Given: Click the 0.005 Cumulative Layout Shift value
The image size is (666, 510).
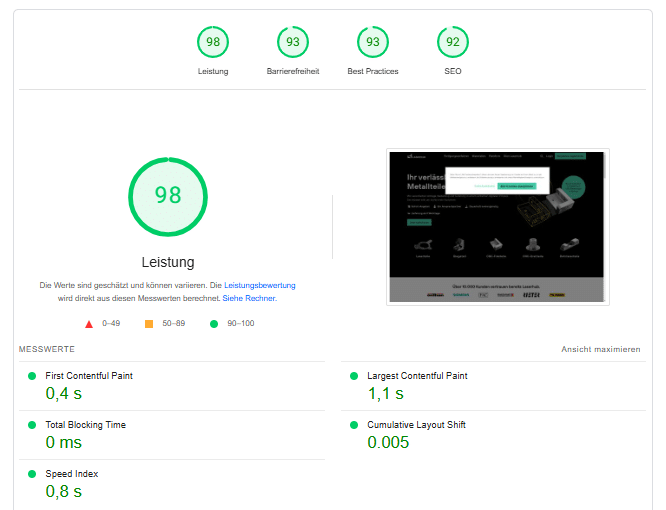Looking at the screenshot, I should coord(388,442).
